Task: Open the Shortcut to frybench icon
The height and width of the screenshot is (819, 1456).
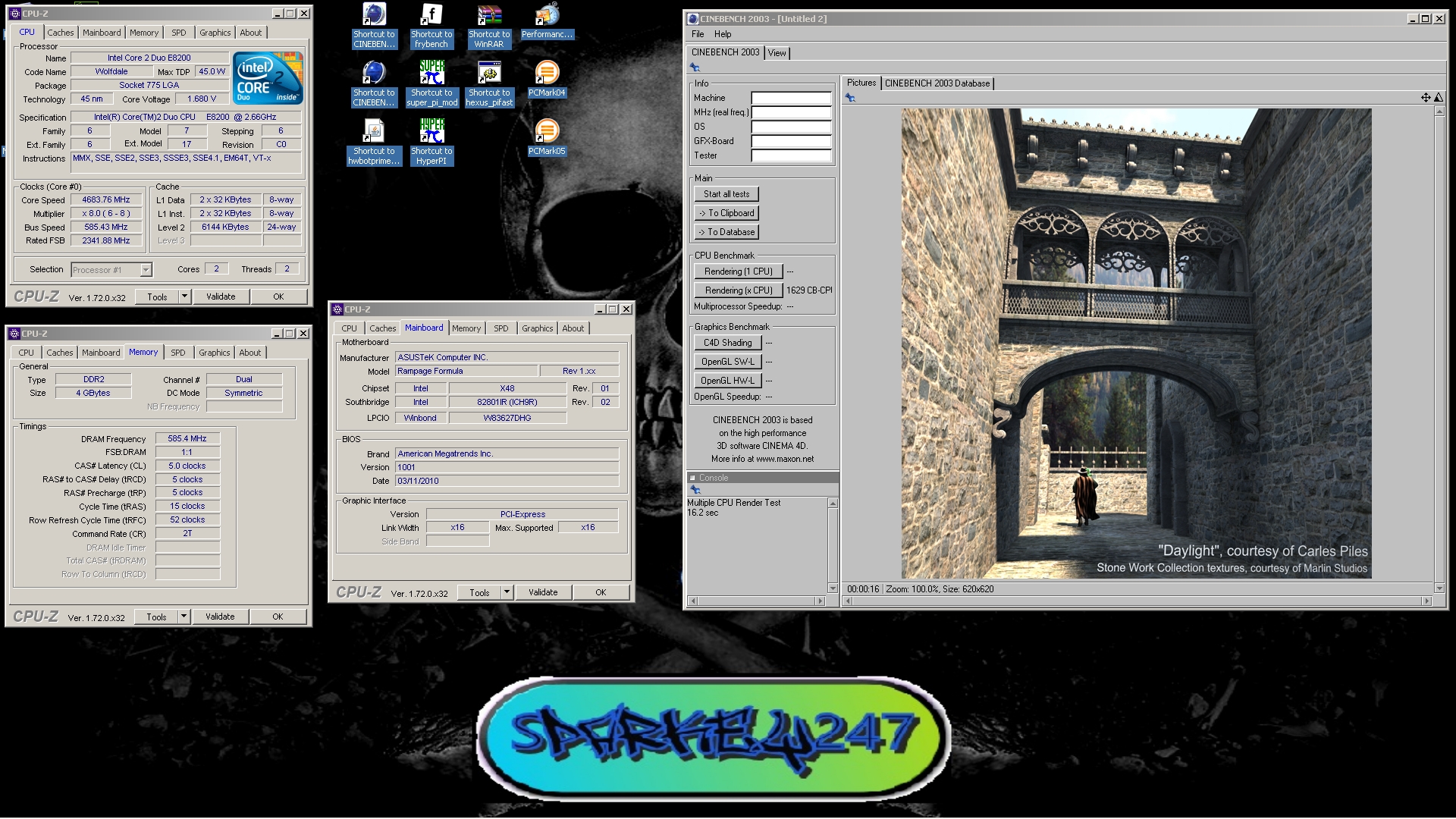Action: click(431, 26)
